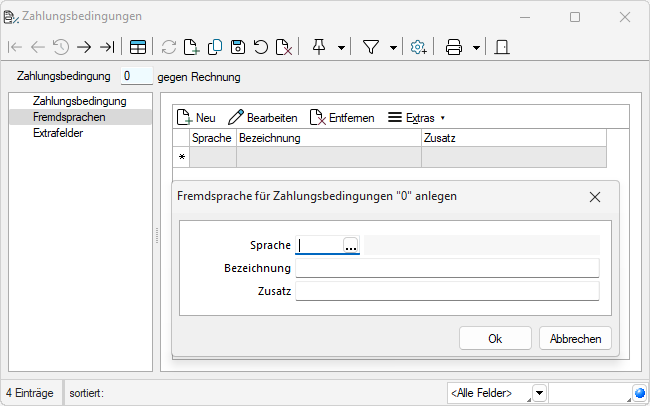Viewport: 650px width, 406px height.
Task: Open the Extras menu
Action: click(x=416, y=118)
